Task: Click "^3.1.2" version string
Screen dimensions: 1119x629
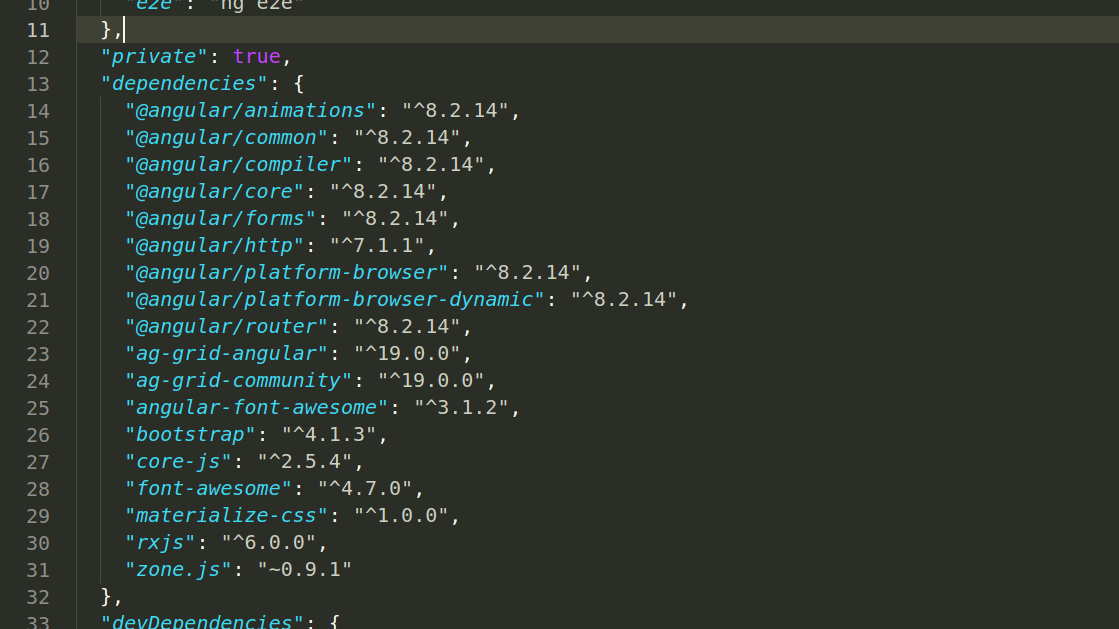Action: [x=461, y=408]
